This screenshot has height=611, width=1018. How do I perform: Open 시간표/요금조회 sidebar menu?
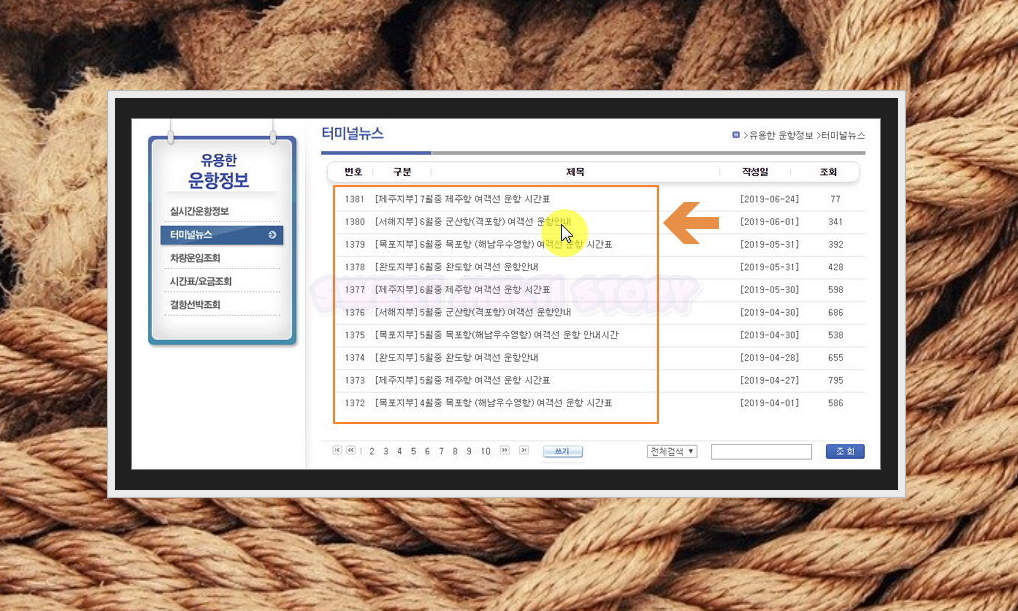201,281
